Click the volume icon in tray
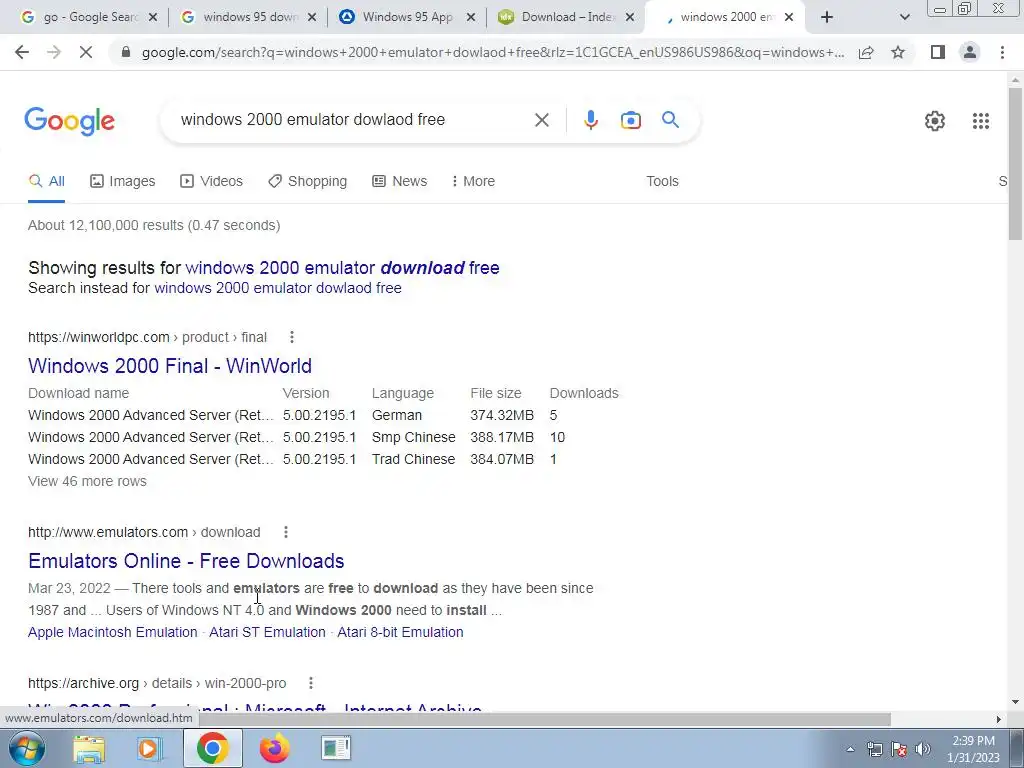Image resolution: width=1024 pixels, height=768 pixels. click(x=923, y=749)
